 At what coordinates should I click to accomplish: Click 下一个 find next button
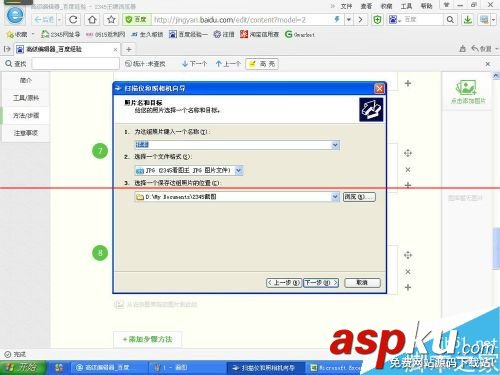click(x=195, y=64)
